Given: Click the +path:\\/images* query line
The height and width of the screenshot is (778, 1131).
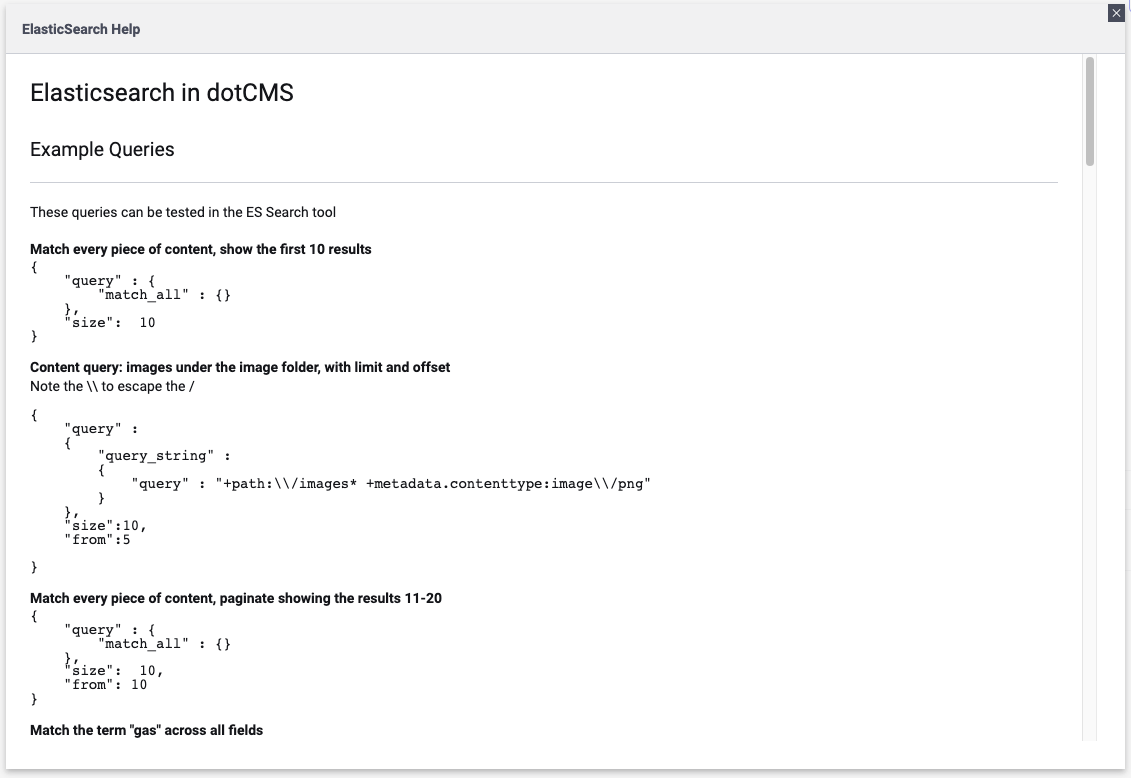Looking at the screenshot, I should tap(392, 484).
